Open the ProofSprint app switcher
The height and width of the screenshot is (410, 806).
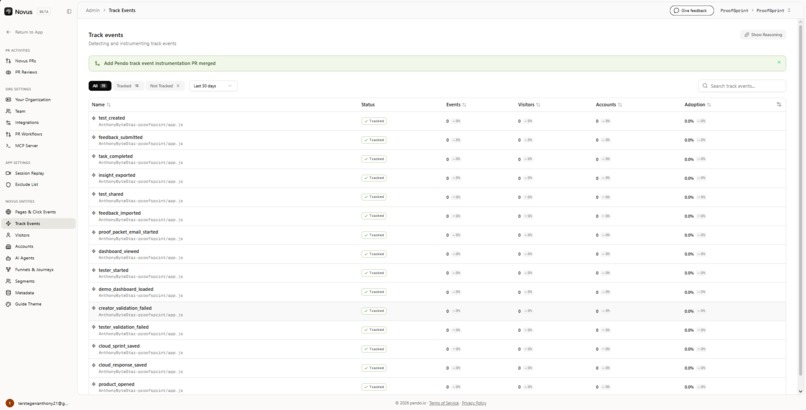(773, 10)
